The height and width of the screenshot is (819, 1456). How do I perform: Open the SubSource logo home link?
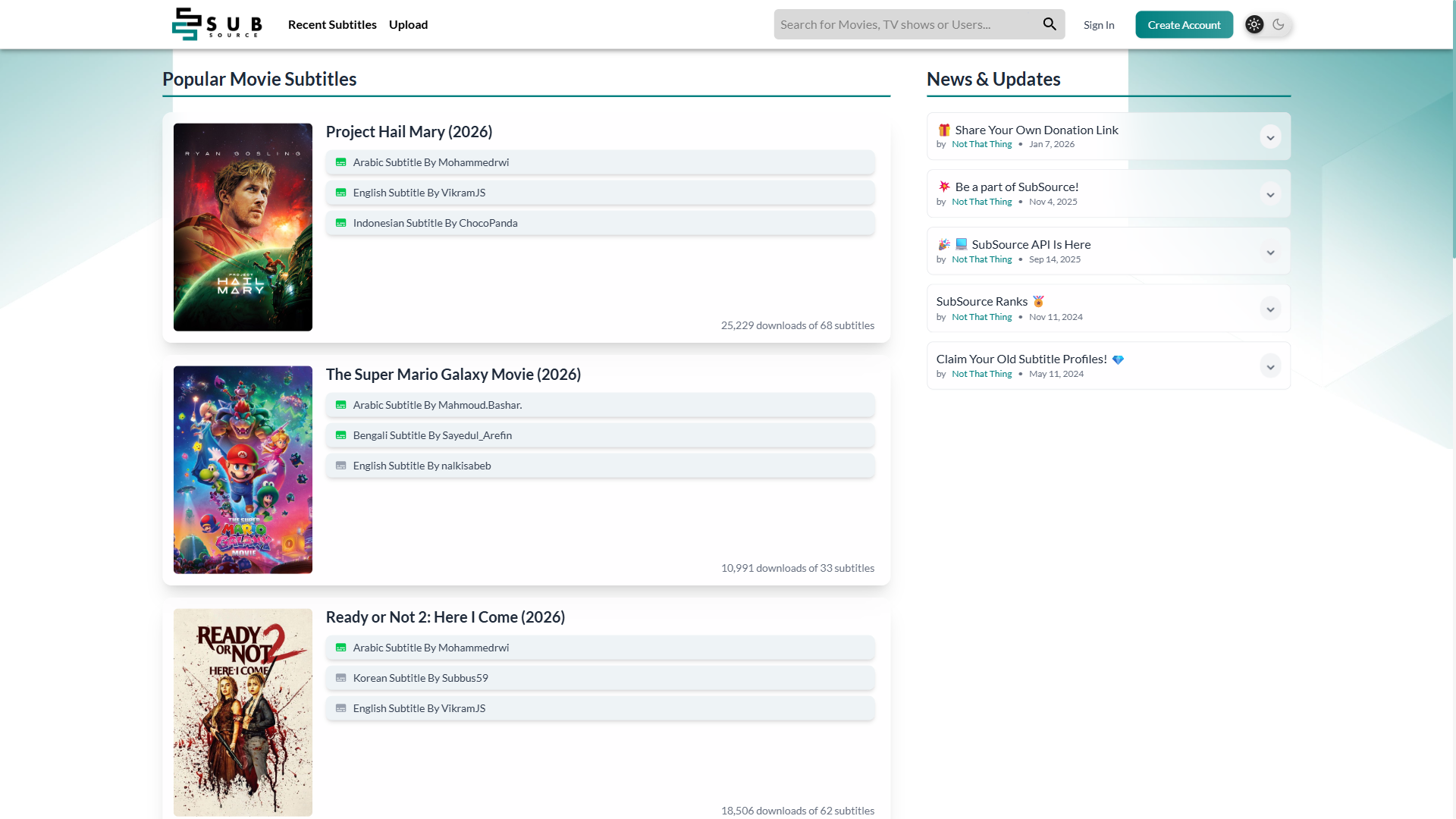(217, 24)
